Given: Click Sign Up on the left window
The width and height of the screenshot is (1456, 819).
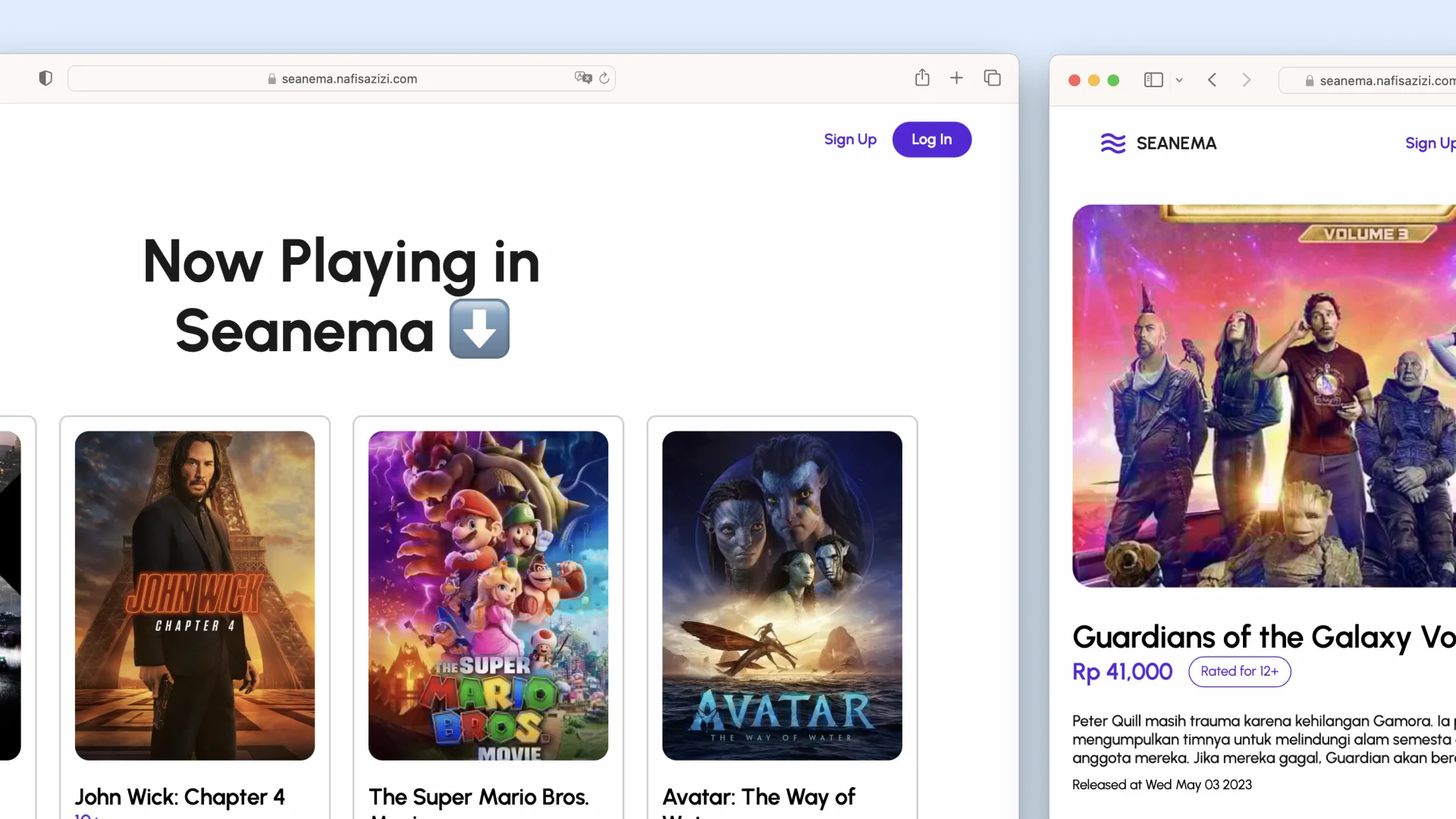Looking at the screenshot, I should click(x=849, y=140).
